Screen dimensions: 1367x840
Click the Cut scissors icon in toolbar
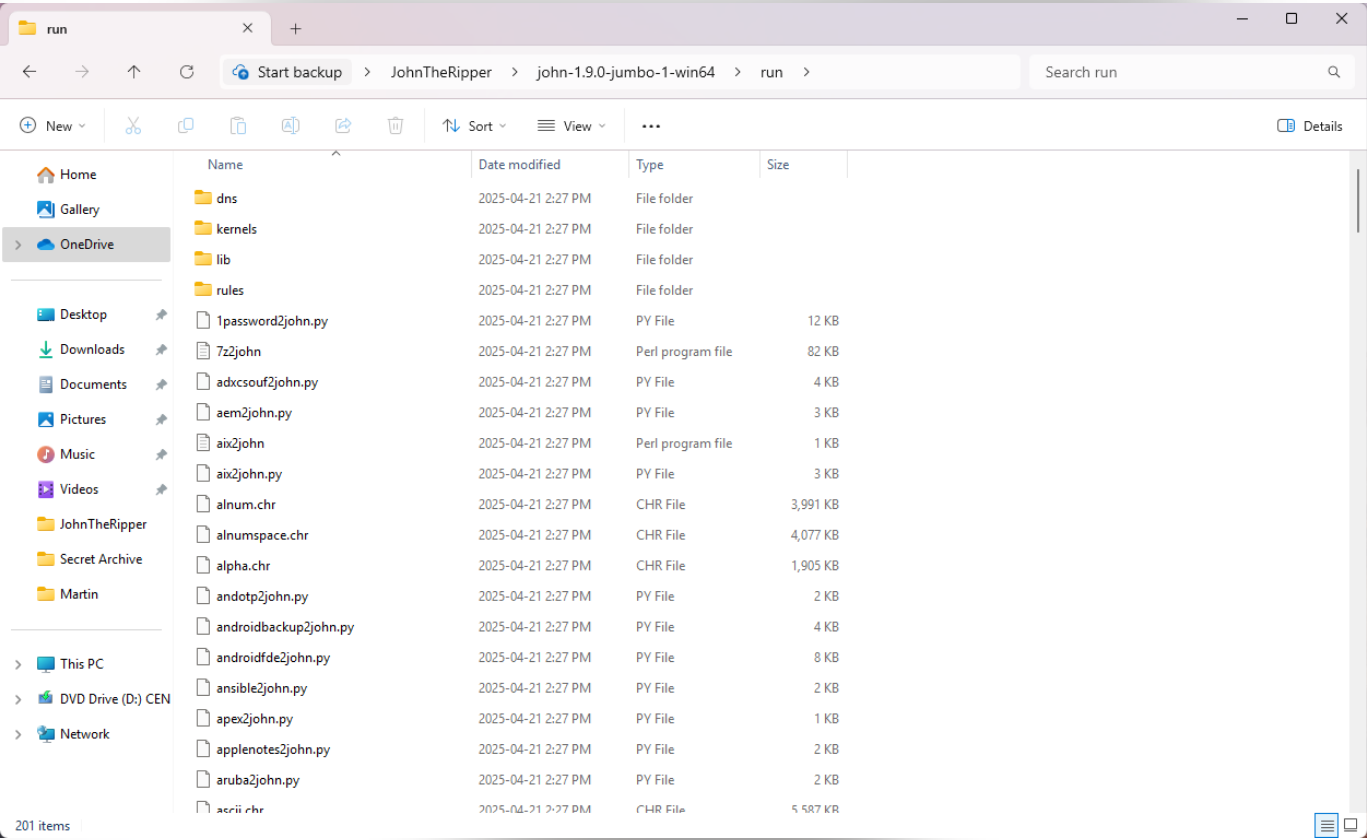(x=133, y=126)
